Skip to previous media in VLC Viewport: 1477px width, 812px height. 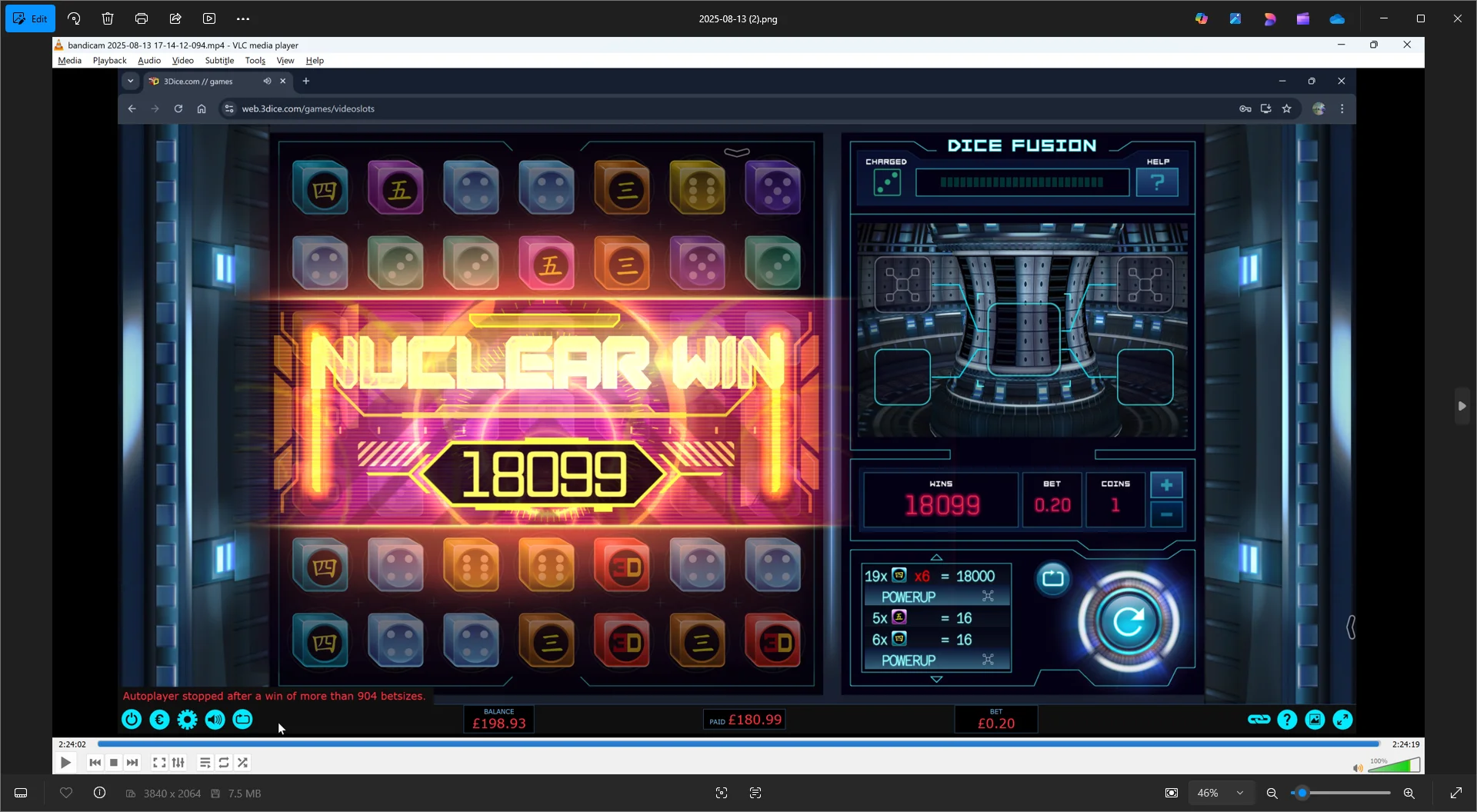tap(95, 763)
